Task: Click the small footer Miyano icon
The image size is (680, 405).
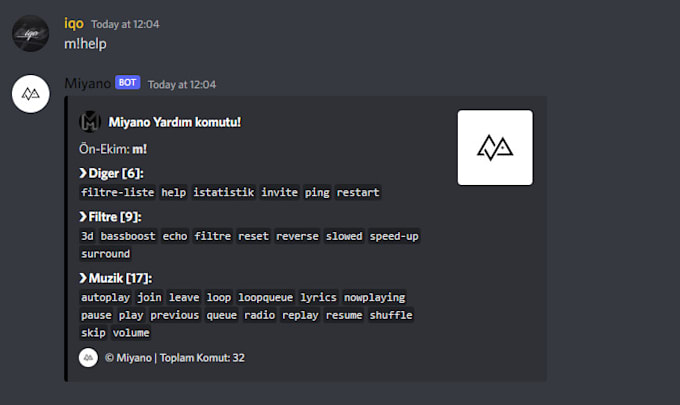Action: tap(88, 357)
